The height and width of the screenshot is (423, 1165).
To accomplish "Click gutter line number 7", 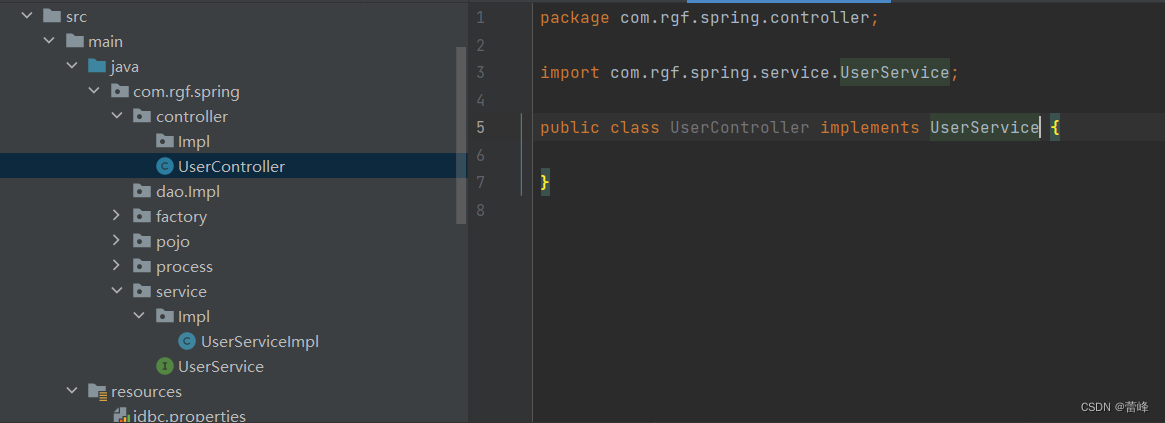I will [480, 182].
